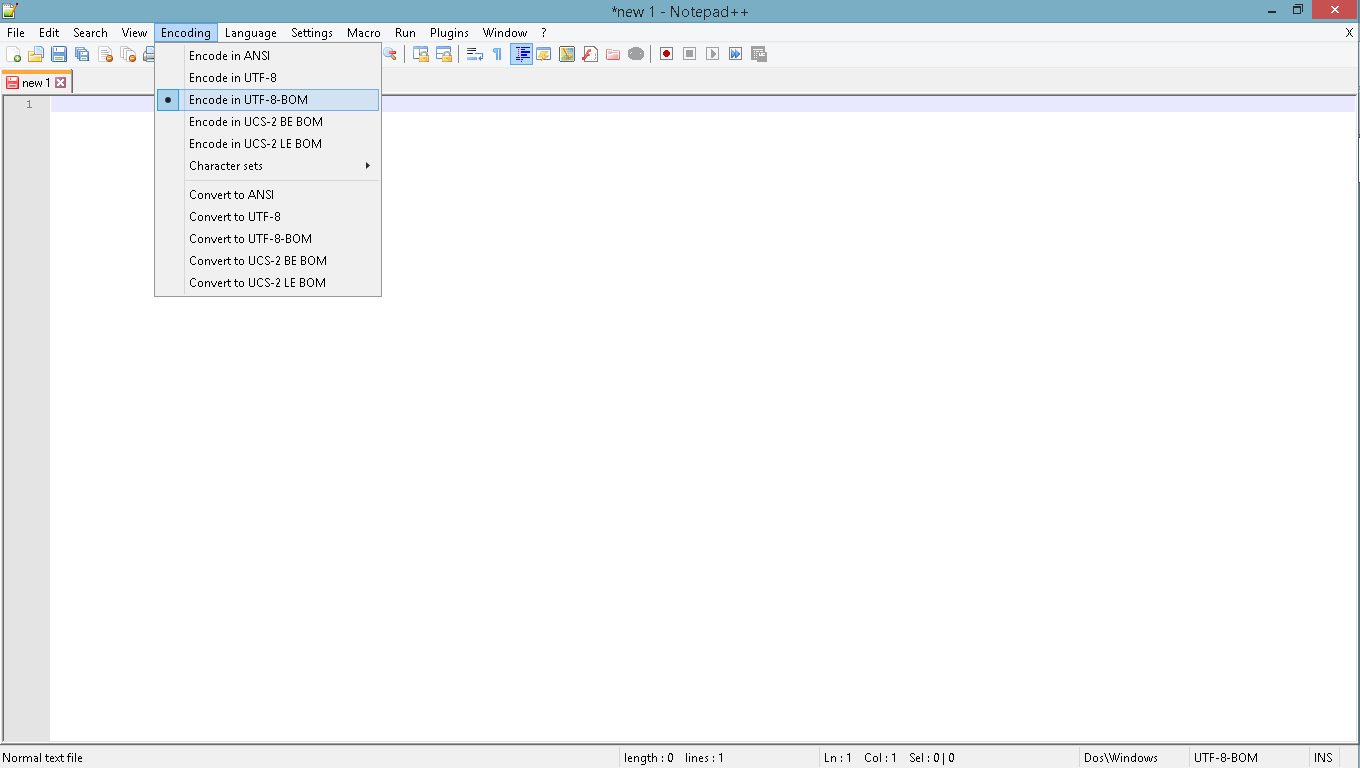Click Convert to UCS-2 LE BOM entry

[x=257, y=283]
